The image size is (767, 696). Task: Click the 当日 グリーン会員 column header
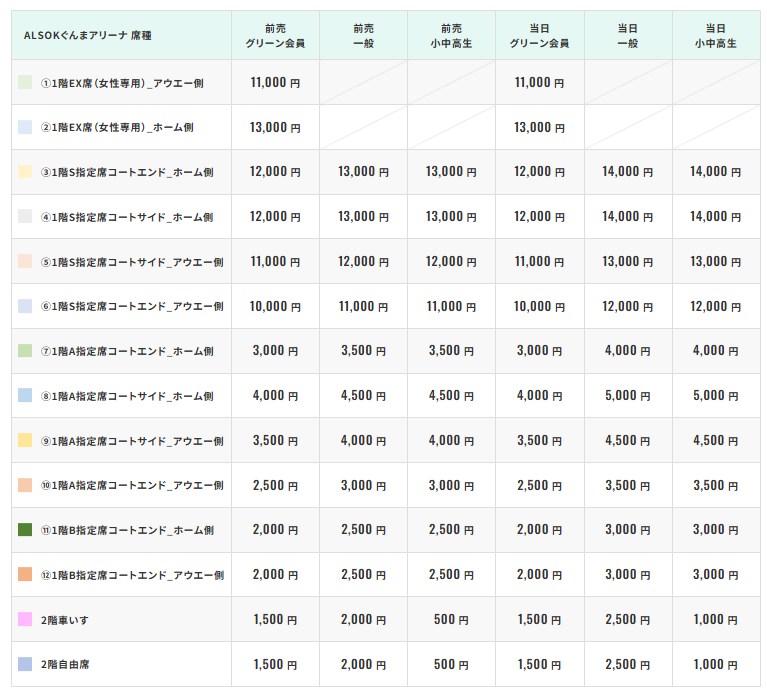pos(540,36)
